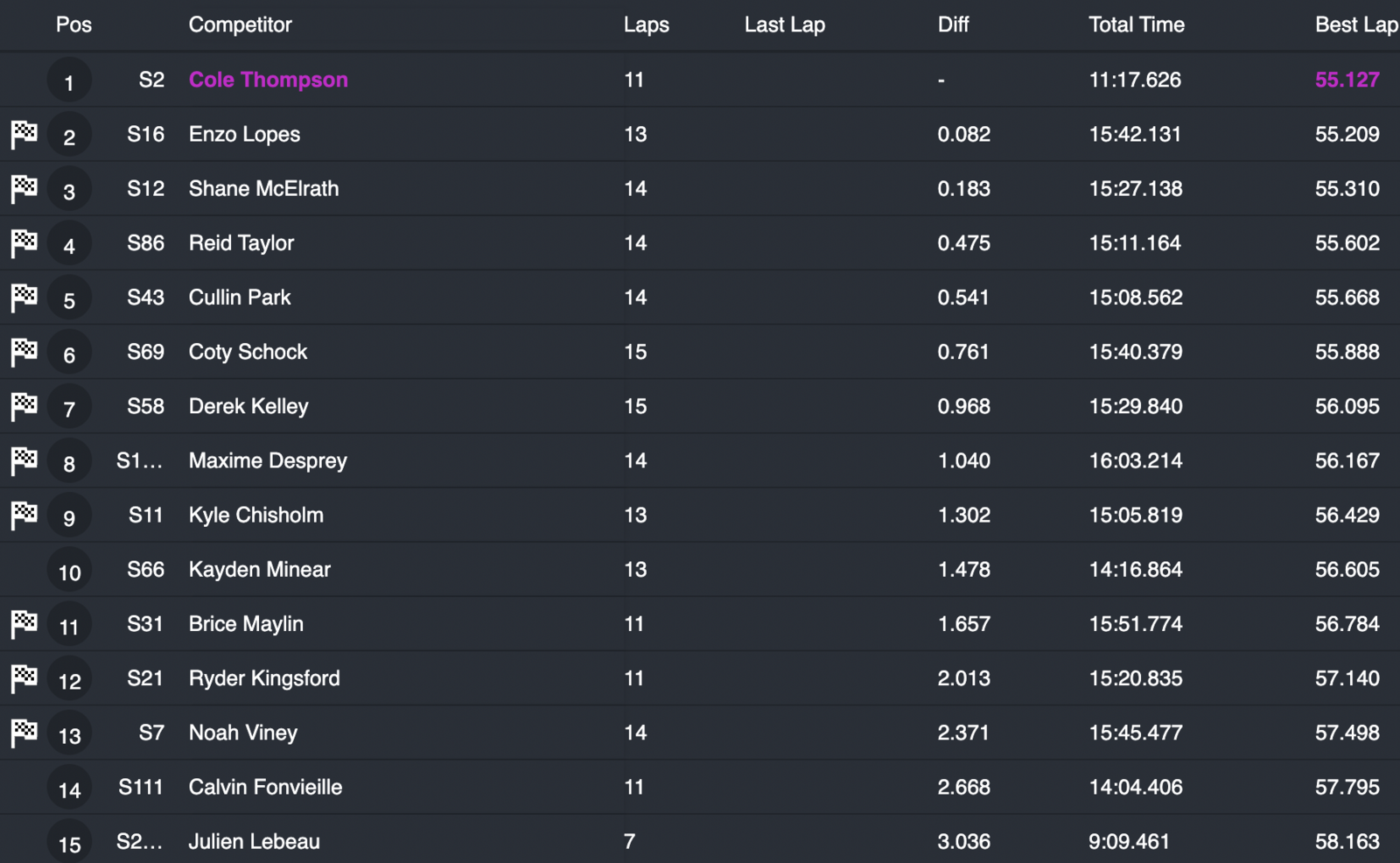Click Cole Thompson's purple best lap 55.127

click(1347, 80)
